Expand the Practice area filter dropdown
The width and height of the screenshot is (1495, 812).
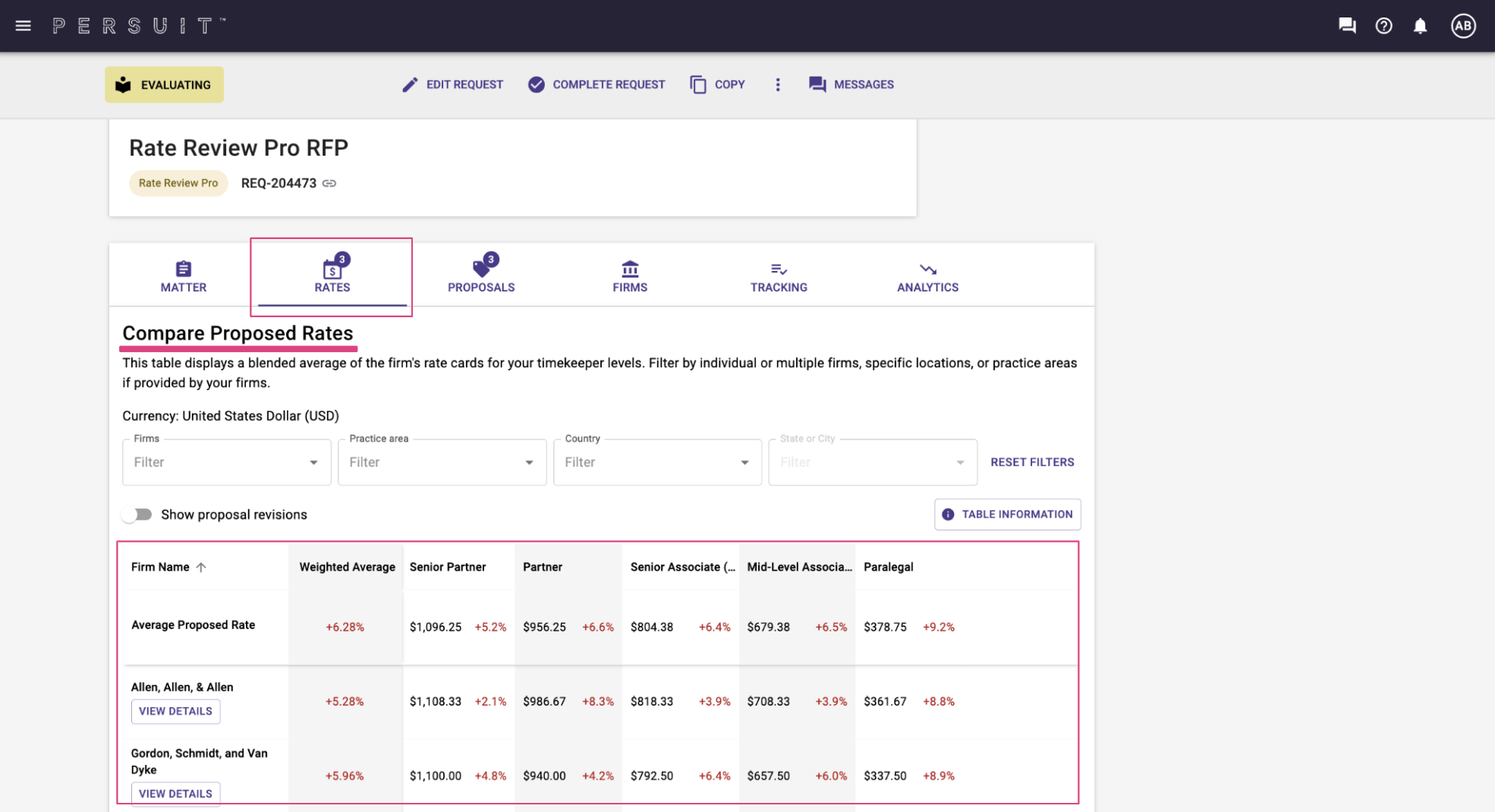coord(442,462)
